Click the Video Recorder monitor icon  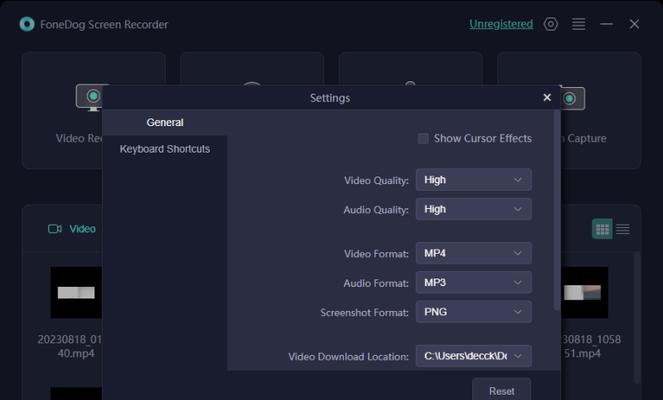89,97
